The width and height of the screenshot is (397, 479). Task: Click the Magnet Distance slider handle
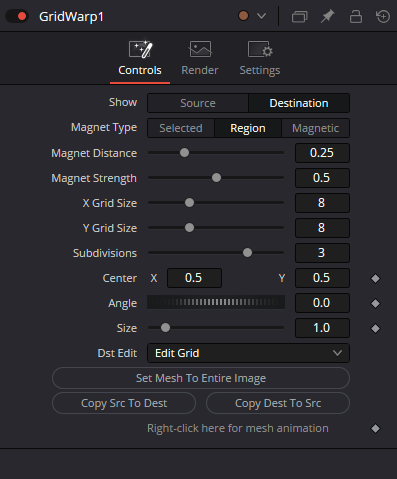point(184,153)
